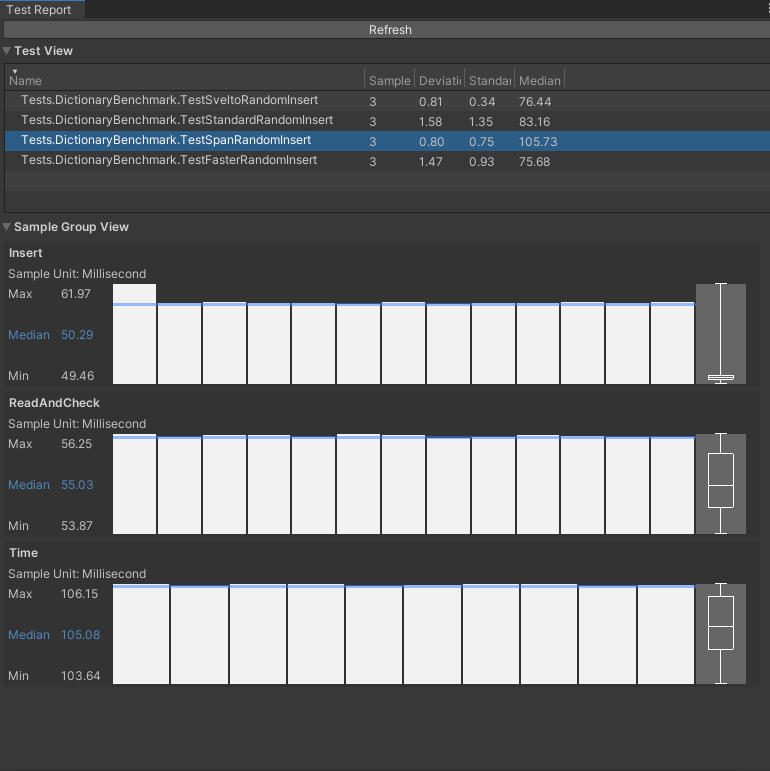Click first bar in the Time chart
This screenshot has height=771, width=770.
click(141, 634)
